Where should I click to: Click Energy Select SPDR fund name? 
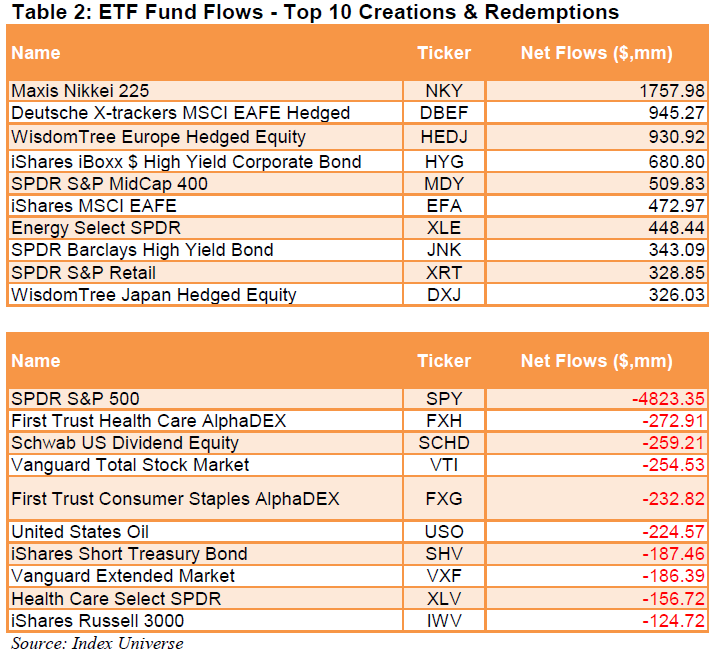(96, 228)
